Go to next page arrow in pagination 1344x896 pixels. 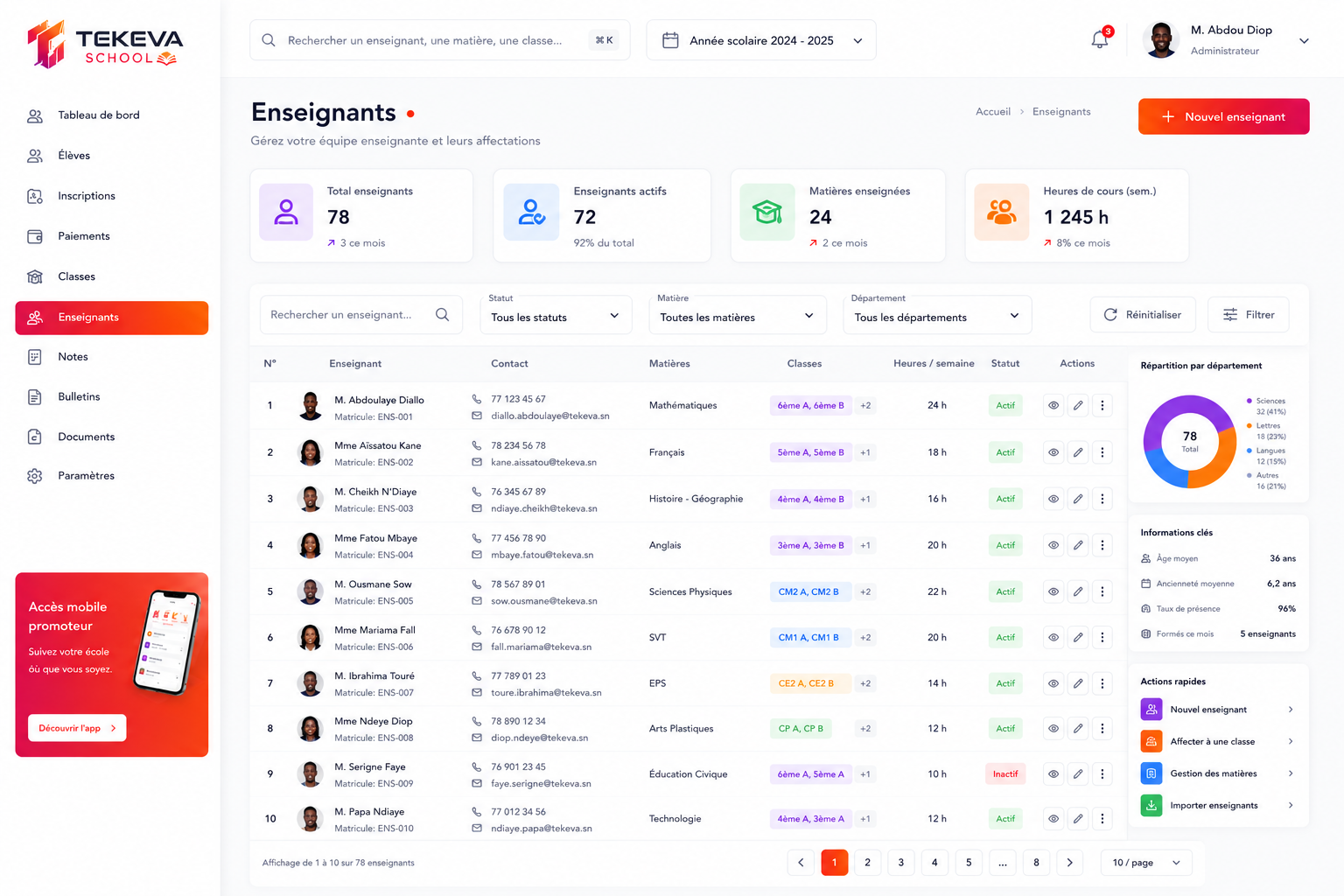point(1069,863)
